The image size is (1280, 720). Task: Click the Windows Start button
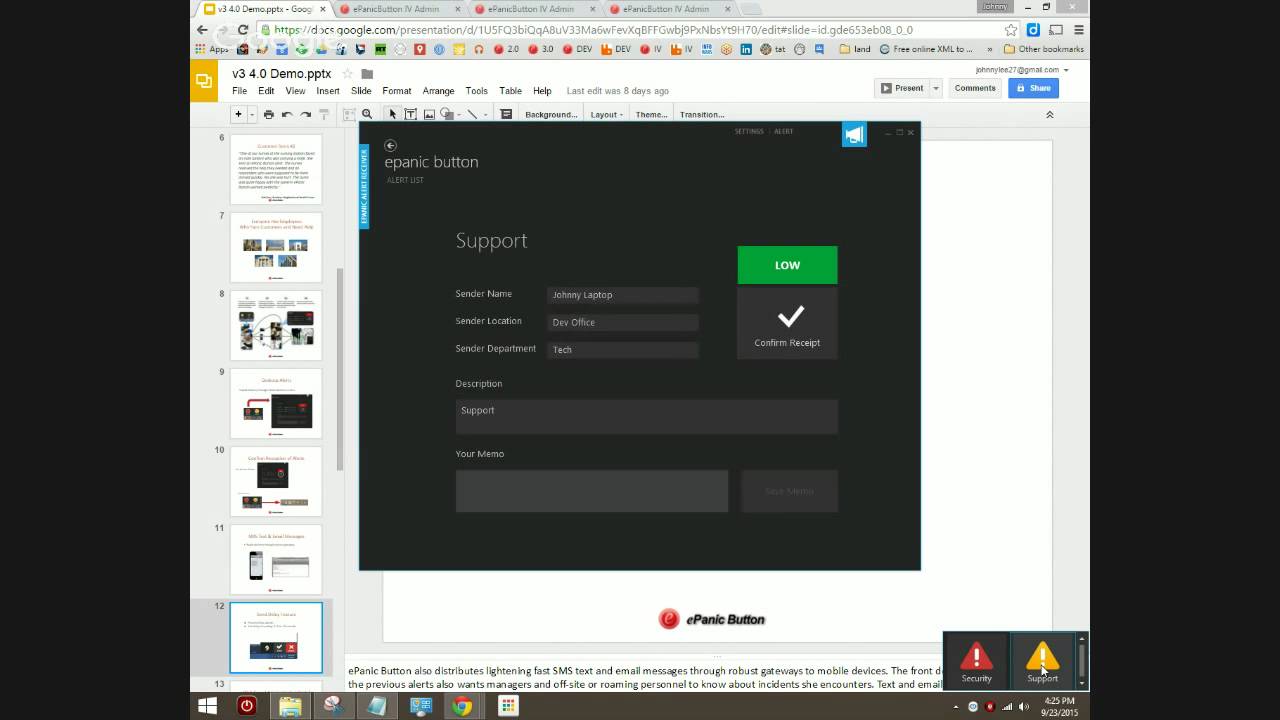coord(207,706)
